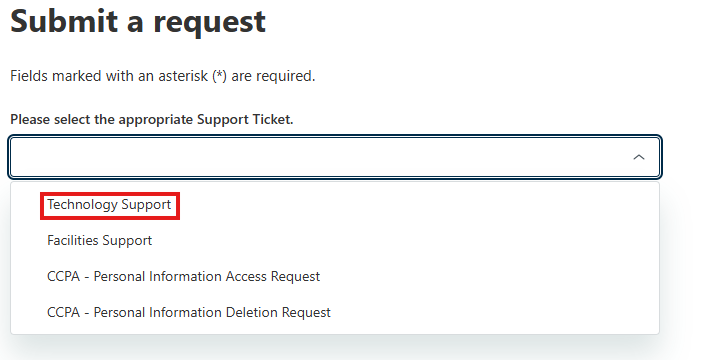Click the 'Support Ticket' words in the field label

(x=244, y=119)
